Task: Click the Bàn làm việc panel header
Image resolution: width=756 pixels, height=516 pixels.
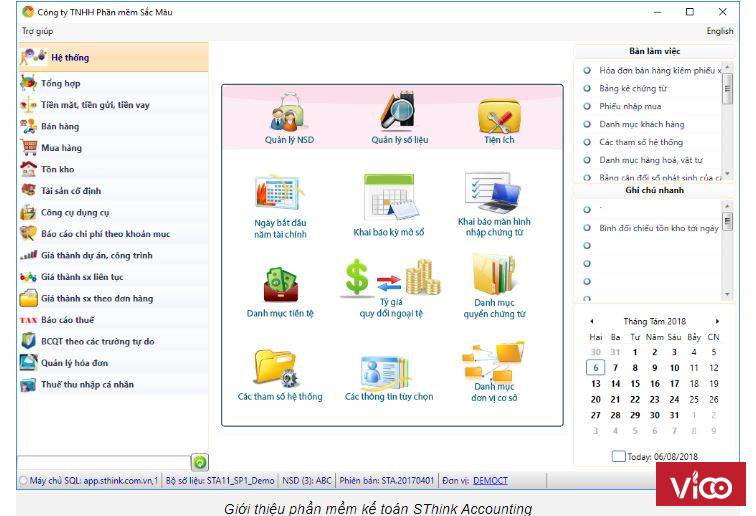Action: [654, 51]
